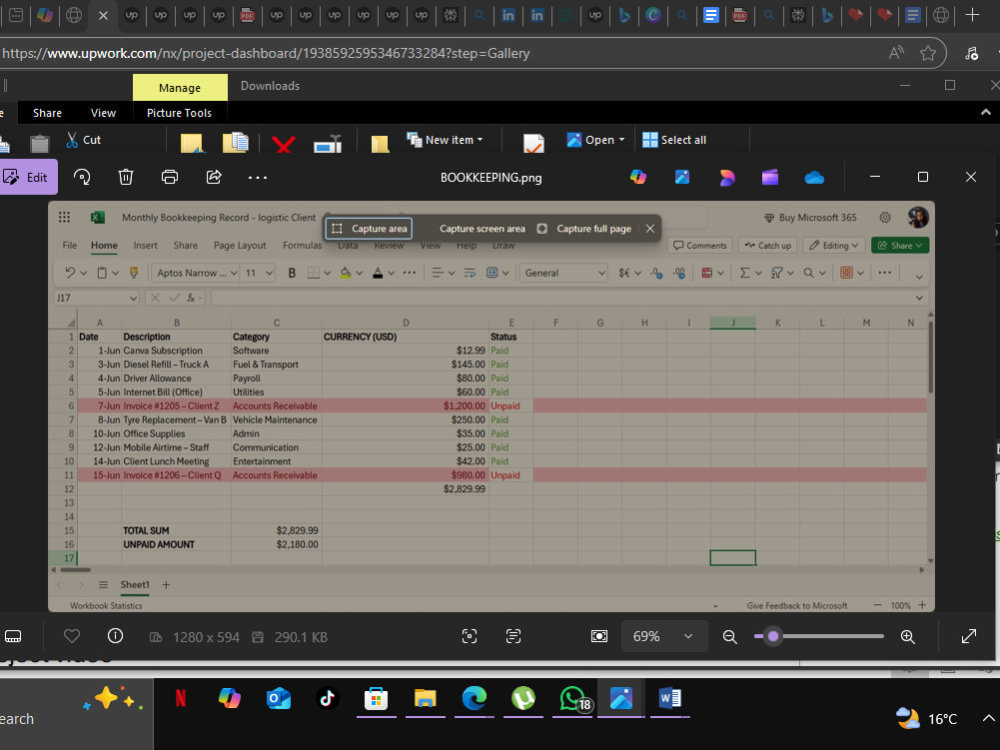
Task: Open the View tab in File Explorer
Action: point(103,113)
